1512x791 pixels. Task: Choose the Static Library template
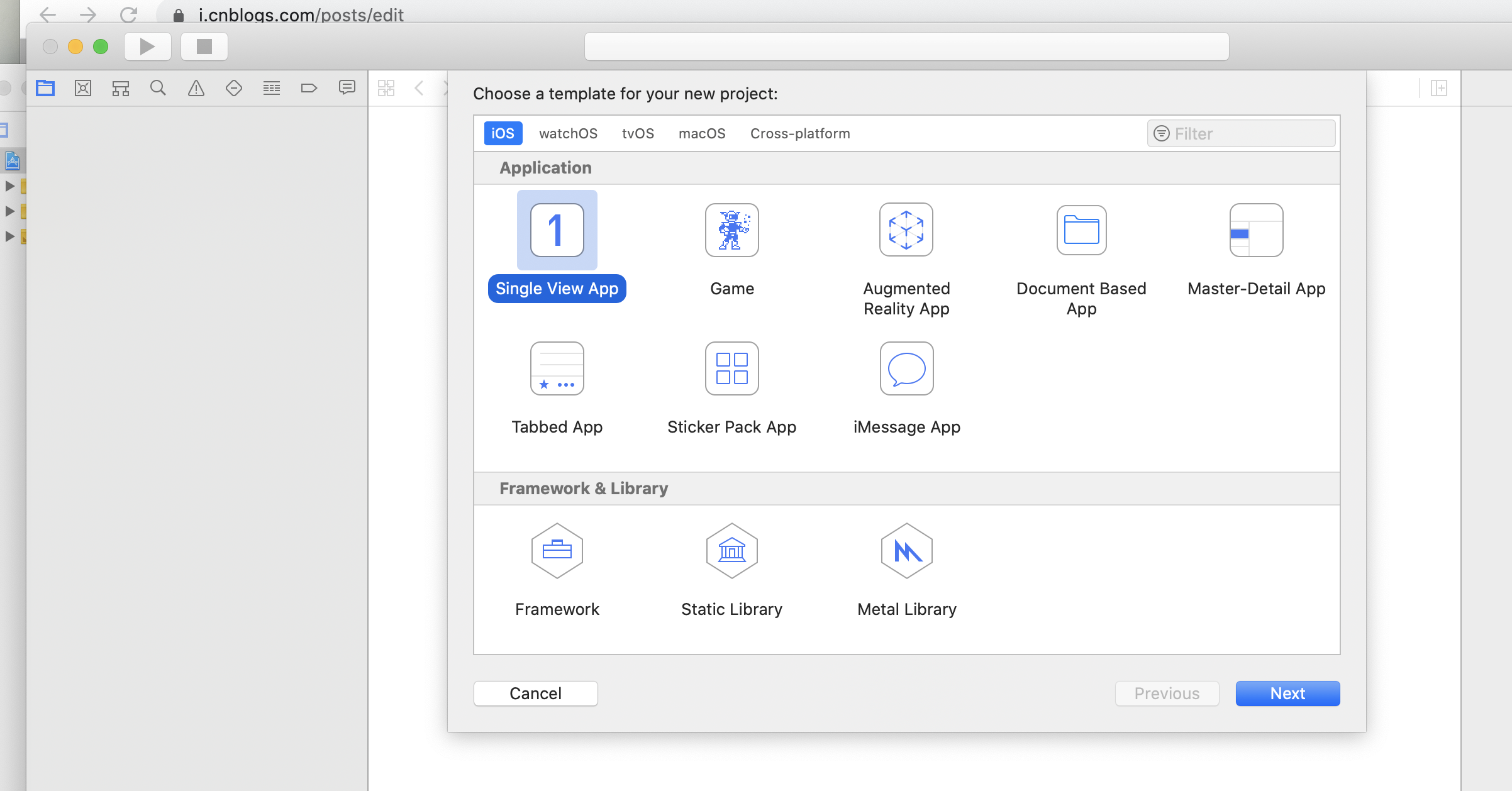coord(732,551)
